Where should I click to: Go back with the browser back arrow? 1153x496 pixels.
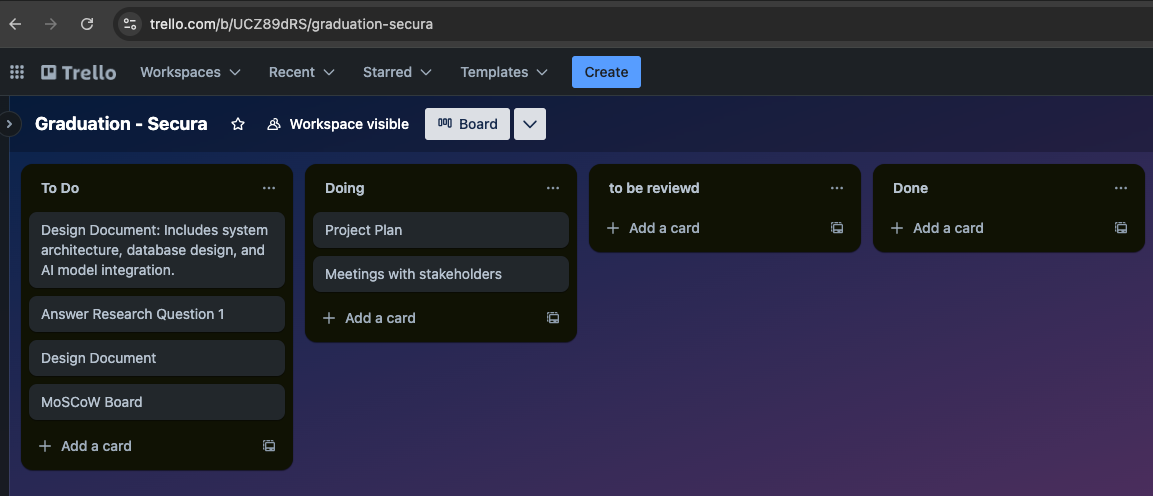pos(15,24)
